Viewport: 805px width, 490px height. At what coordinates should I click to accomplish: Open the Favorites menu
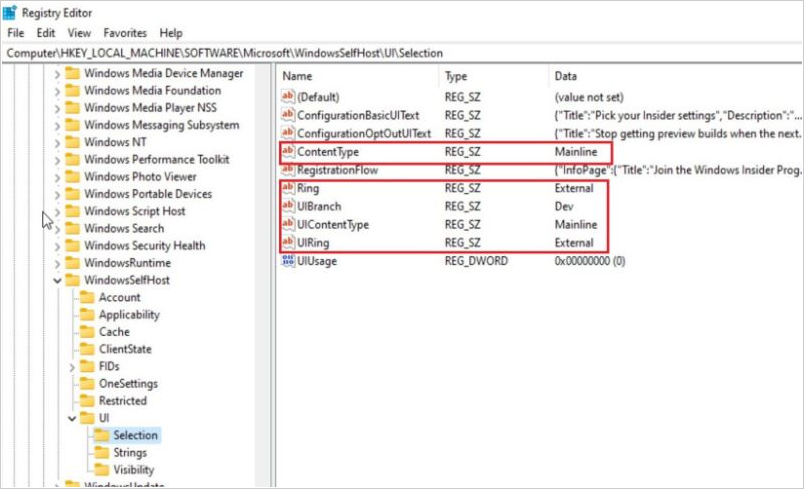[125, 33]
